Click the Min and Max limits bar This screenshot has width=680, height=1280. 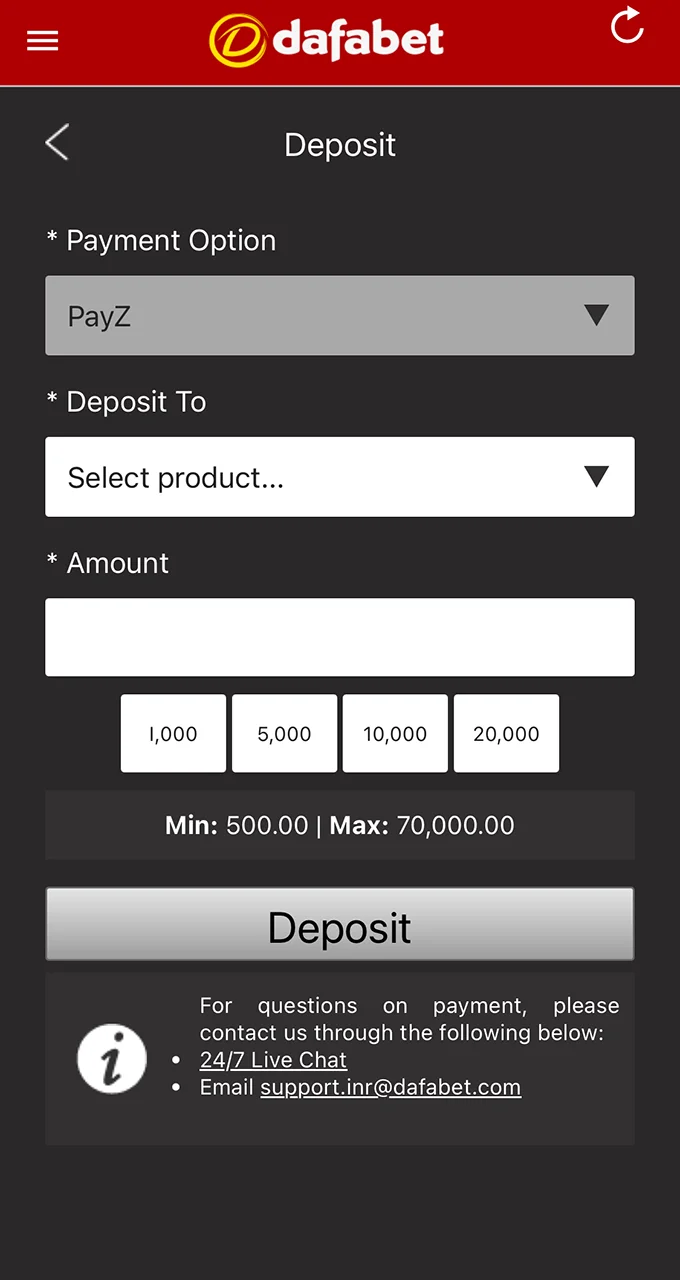340,825
